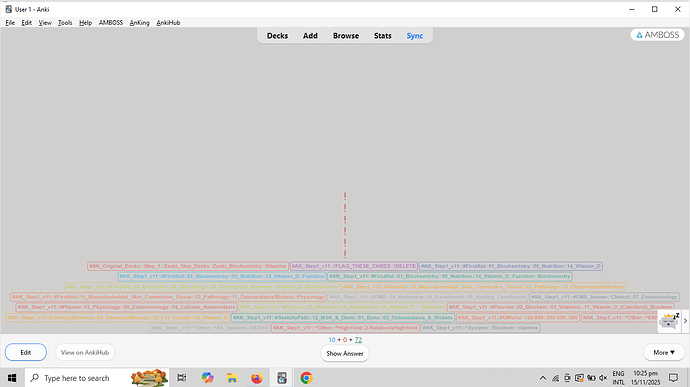Open Task View on the taskbar
Viewport: 690px width, 387px height.
click(x=181, y=378)
